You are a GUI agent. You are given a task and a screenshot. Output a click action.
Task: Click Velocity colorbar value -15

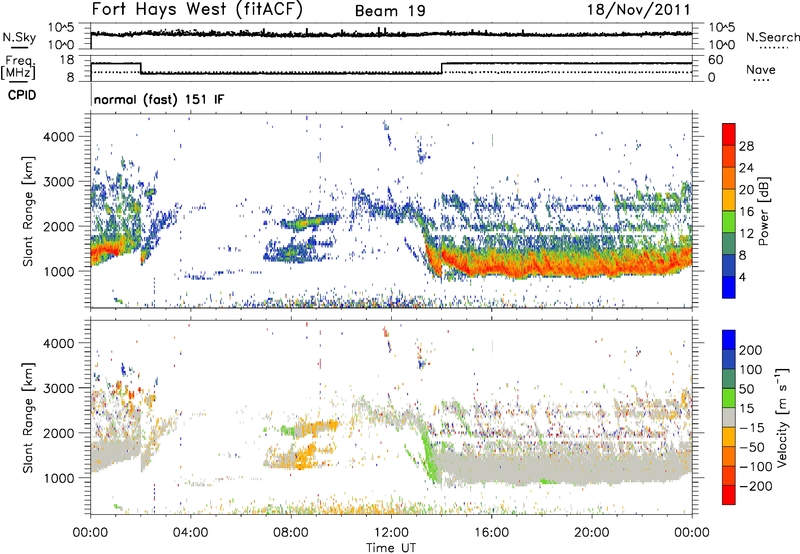click(752, 428)
